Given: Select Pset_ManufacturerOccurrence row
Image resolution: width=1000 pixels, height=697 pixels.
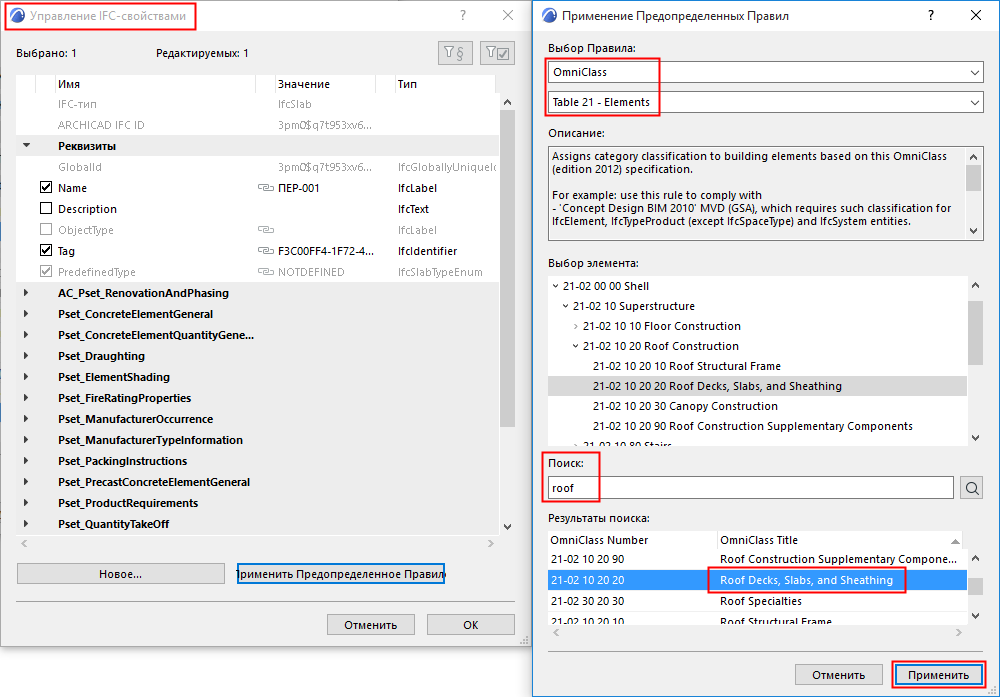Looking at the screenshot, I should (x=258, y=420).
